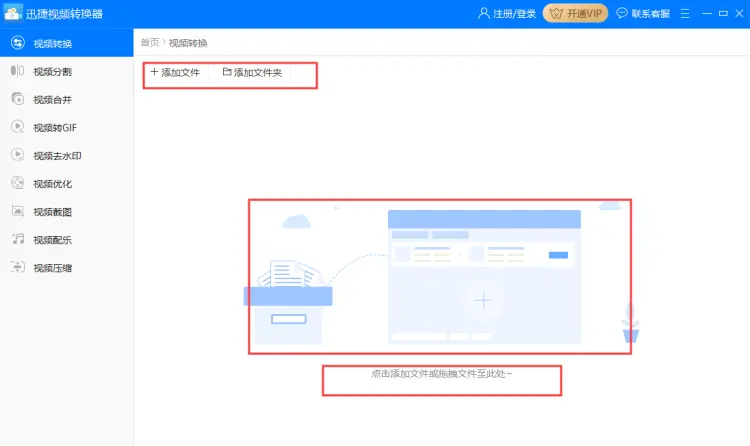The height and width of the screenshot is (446, 750).
Task: Open 联系客服 customer service
Action: [643, 13]
